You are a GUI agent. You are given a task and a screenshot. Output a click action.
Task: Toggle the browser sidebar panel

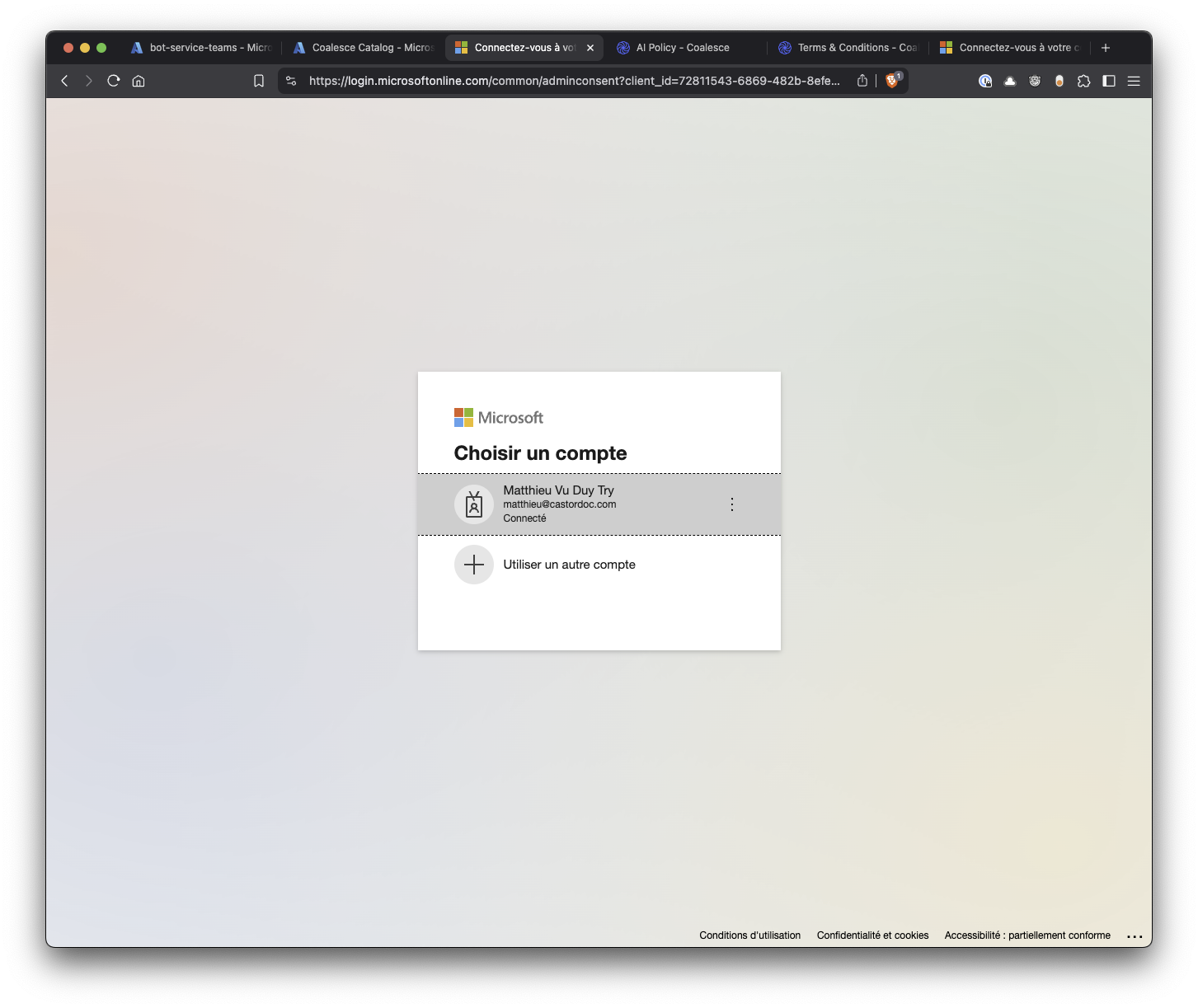click(x=1109, y=81)
